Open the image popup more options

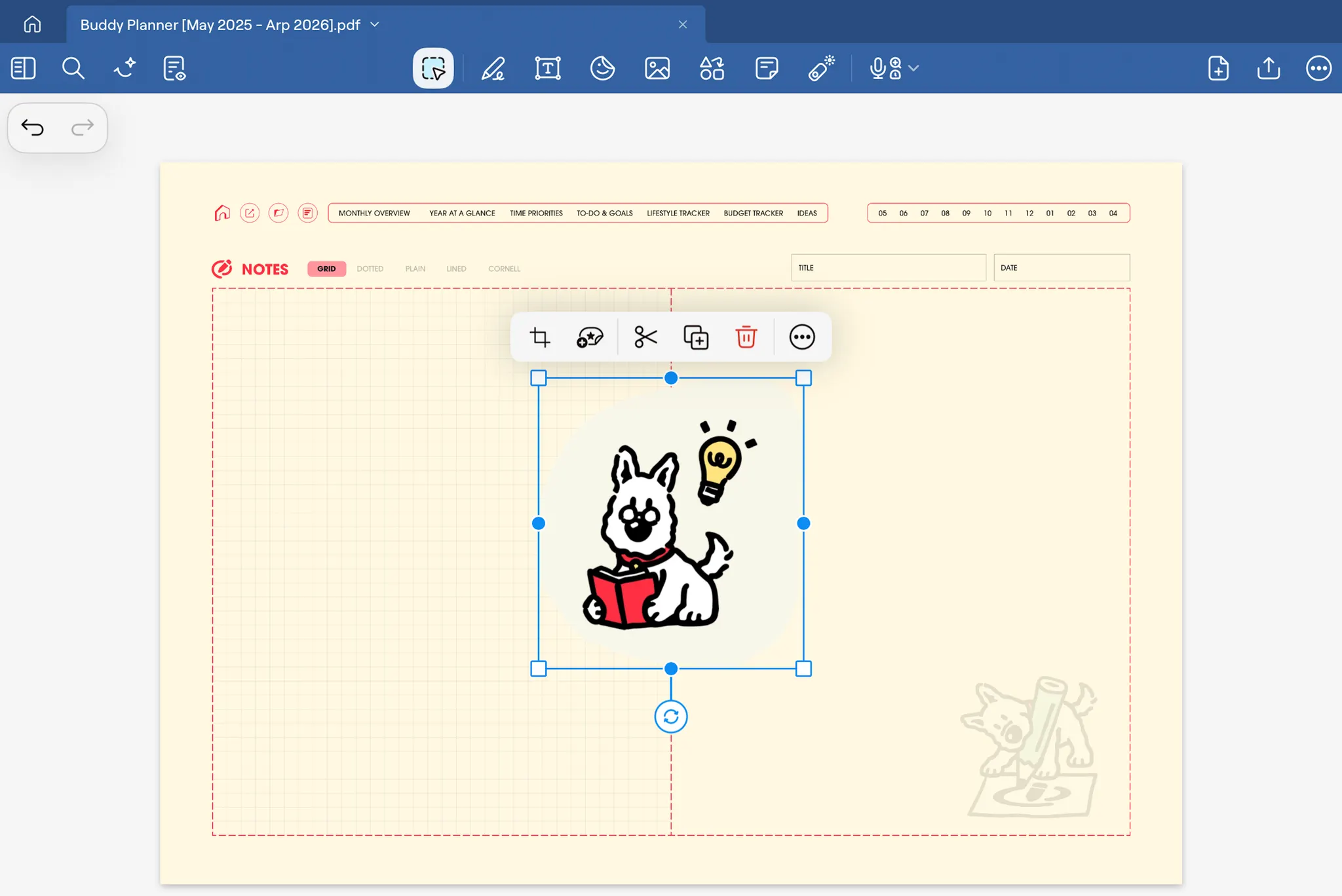click(801, 337)
